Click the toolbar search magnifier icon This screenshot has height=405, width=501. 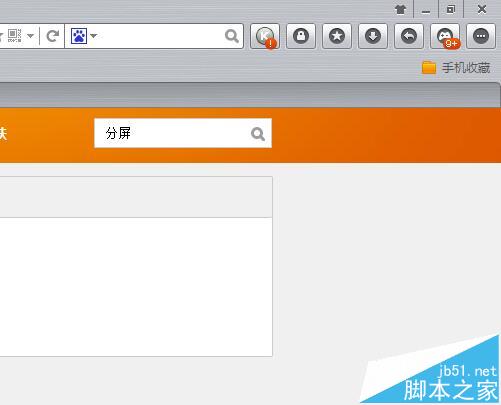click(232, 36)
